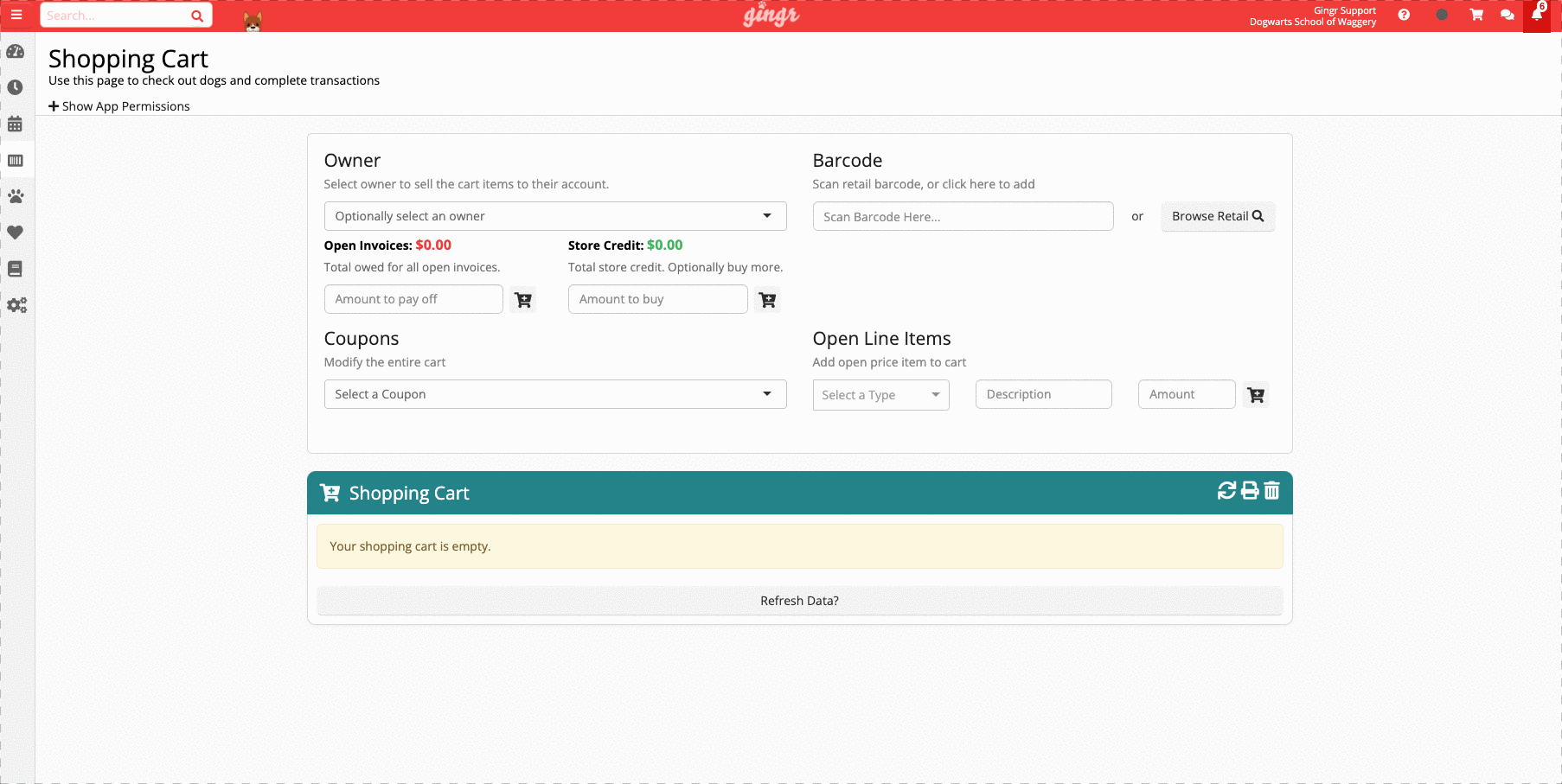Focus the top Search field
Screen dimensions: 1562x784
point(114,16)
